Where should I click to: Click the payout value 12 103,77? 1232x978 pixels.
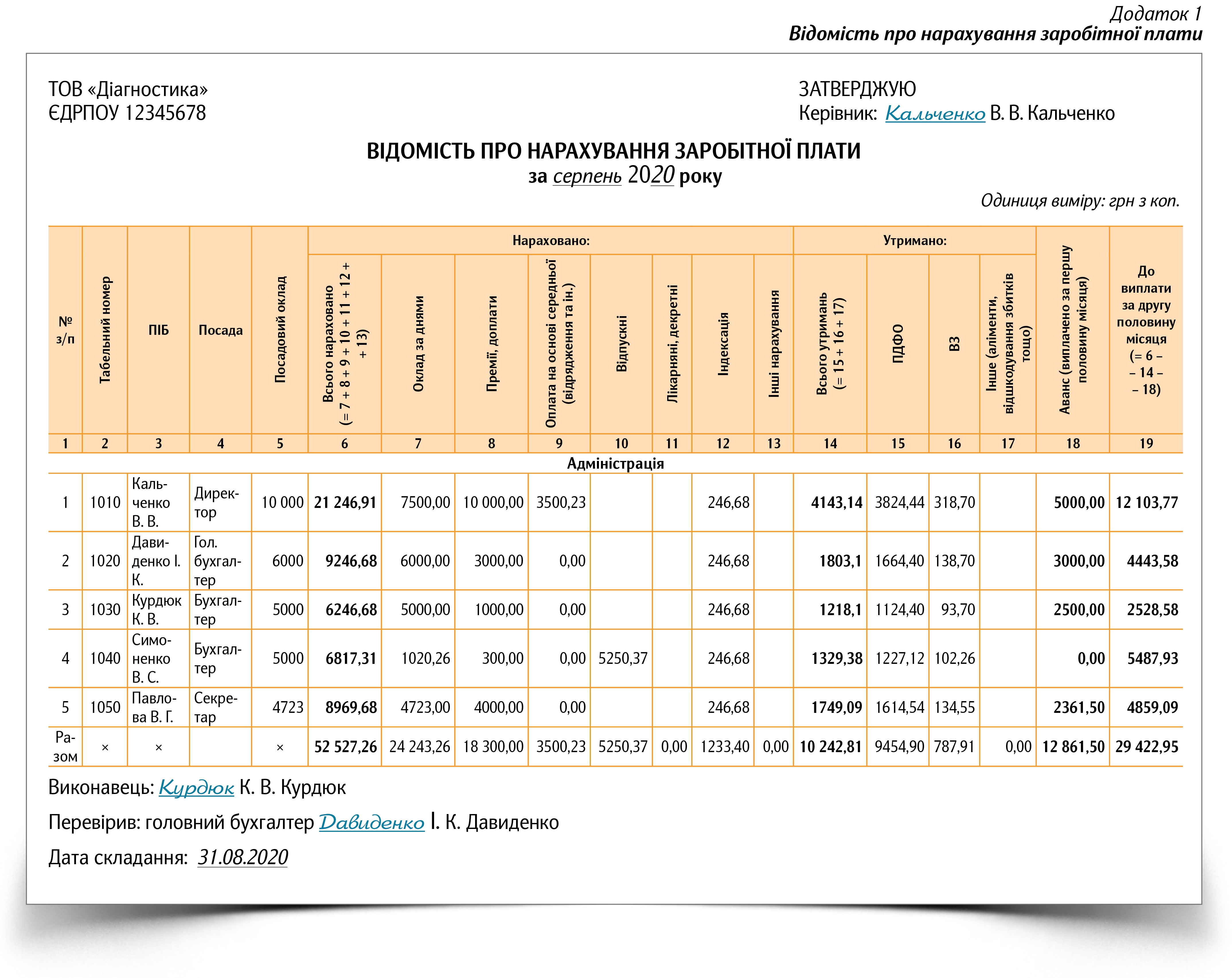[1146, 503]
